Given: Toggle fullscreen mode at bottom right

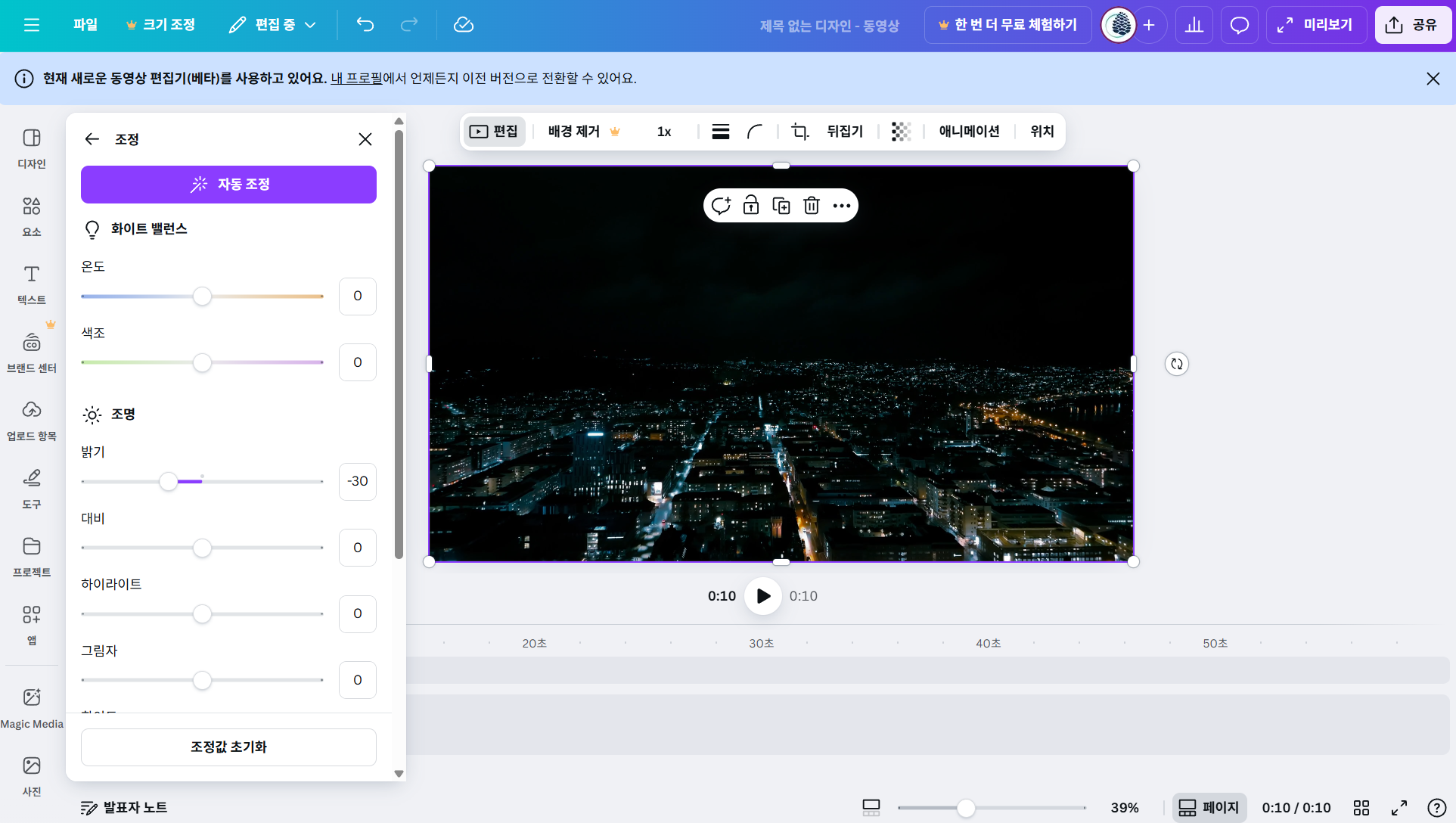Looking at the screenshot, I should [x=1399, y=807].
